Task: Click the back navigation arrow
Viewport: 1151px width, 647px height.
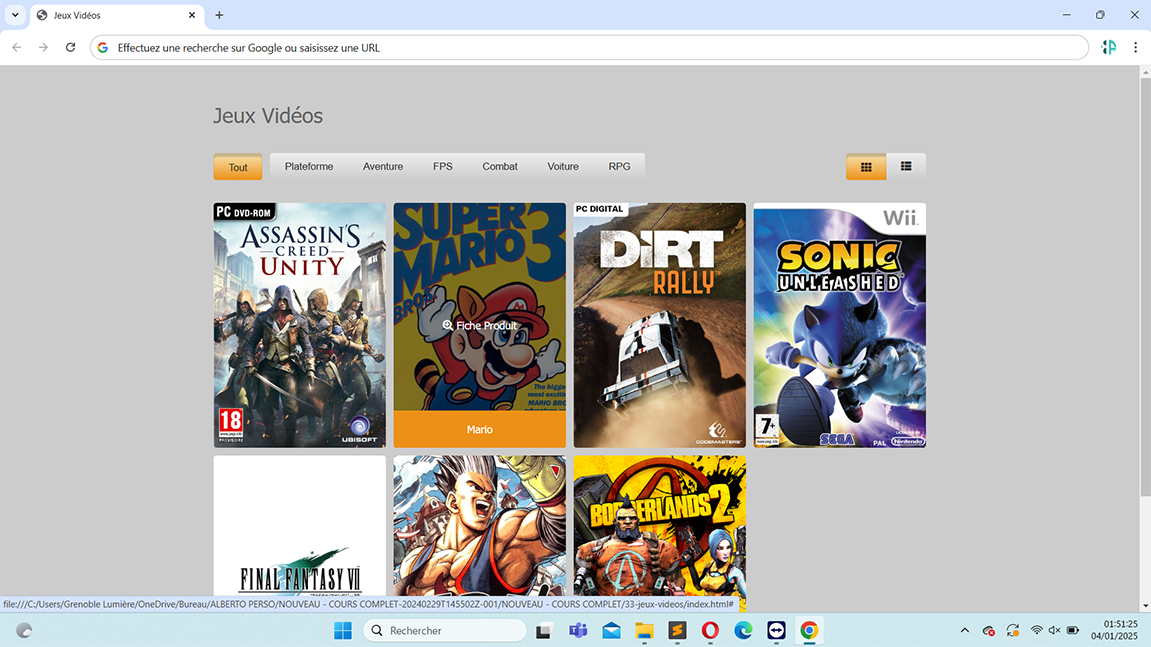Action: 16,47
